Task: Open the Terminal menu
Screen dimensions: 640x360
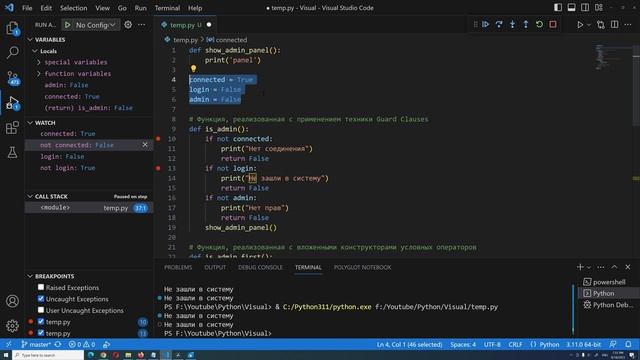Action: coord(167,8)
